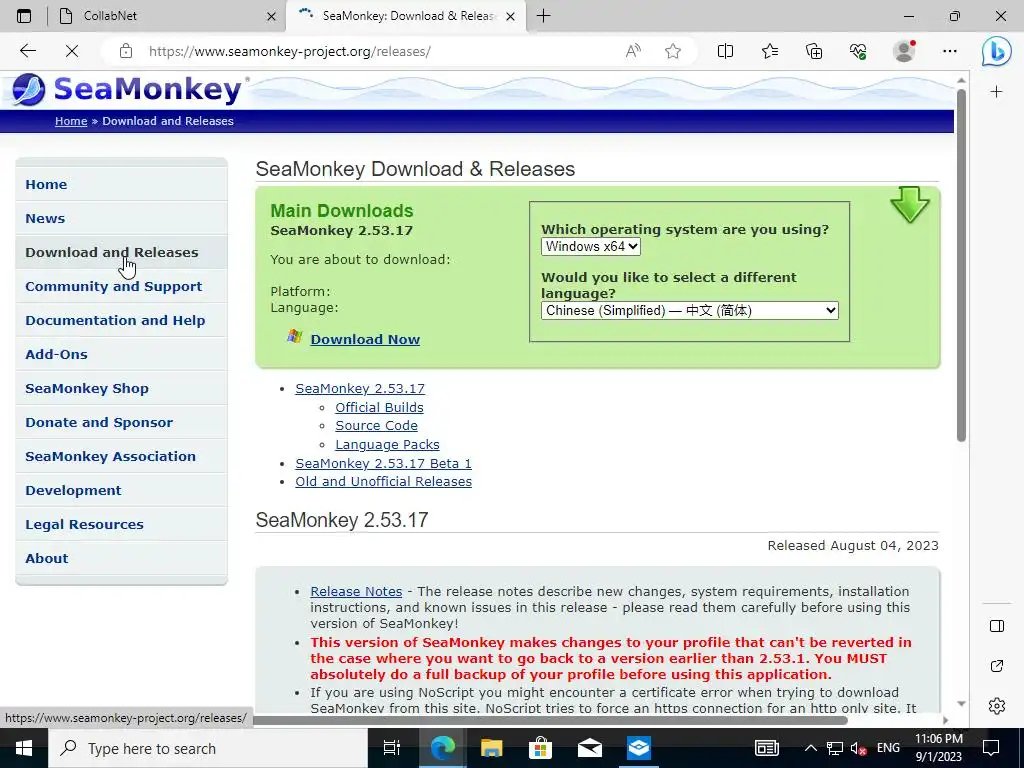Open Windows Start menu
The height and width of the screenshot is (768, 1024).
click(24, 748)
